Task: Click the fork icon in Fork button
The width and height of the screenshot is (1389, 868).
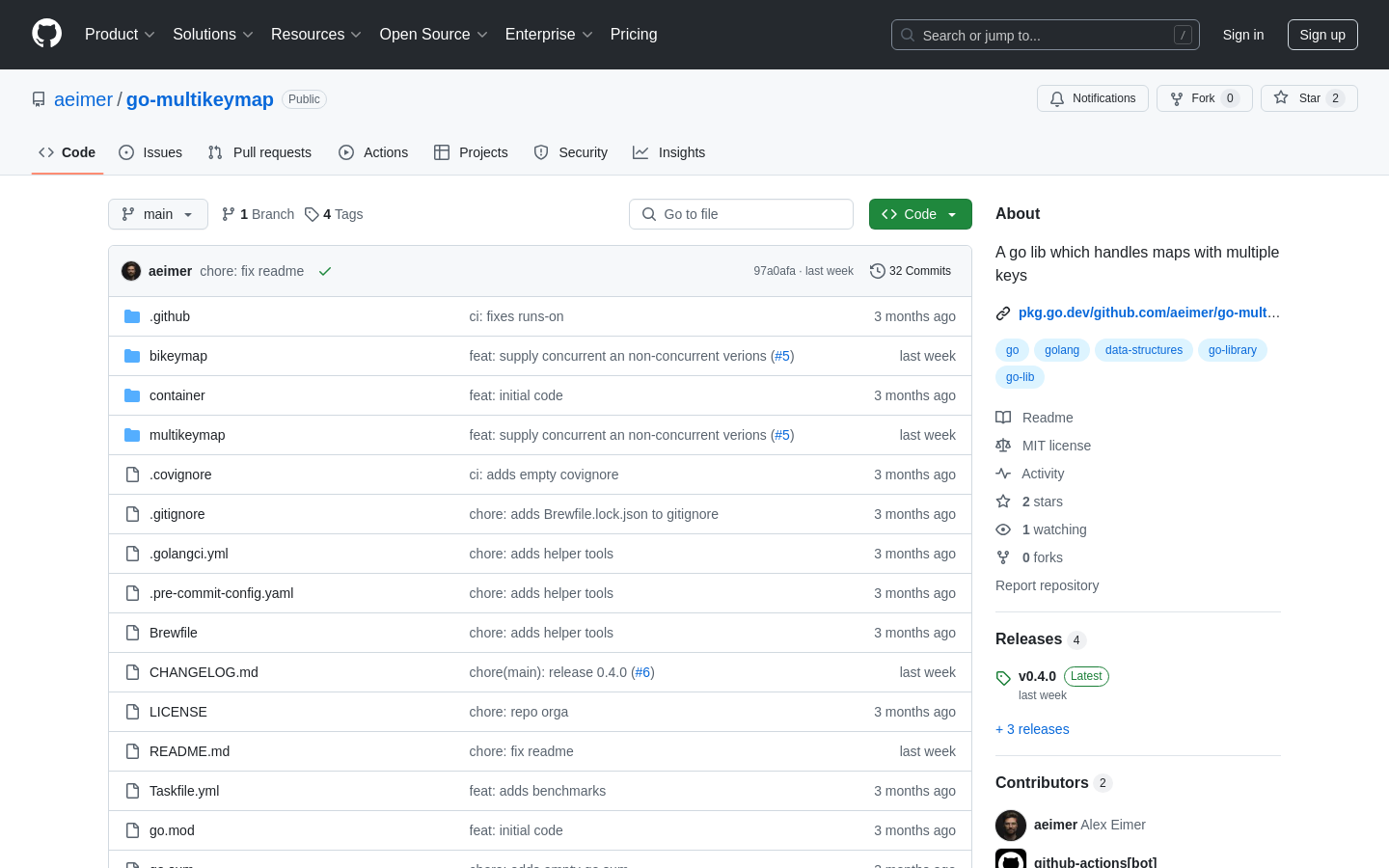Action: tap(1177, 98)
